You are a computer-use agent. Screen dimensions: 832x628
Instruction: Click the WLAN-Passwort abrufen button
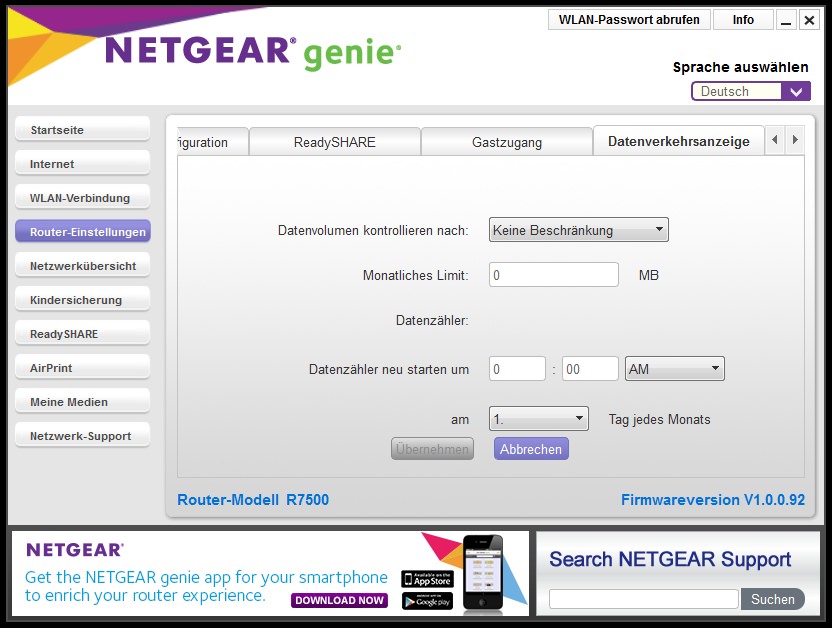629,20
